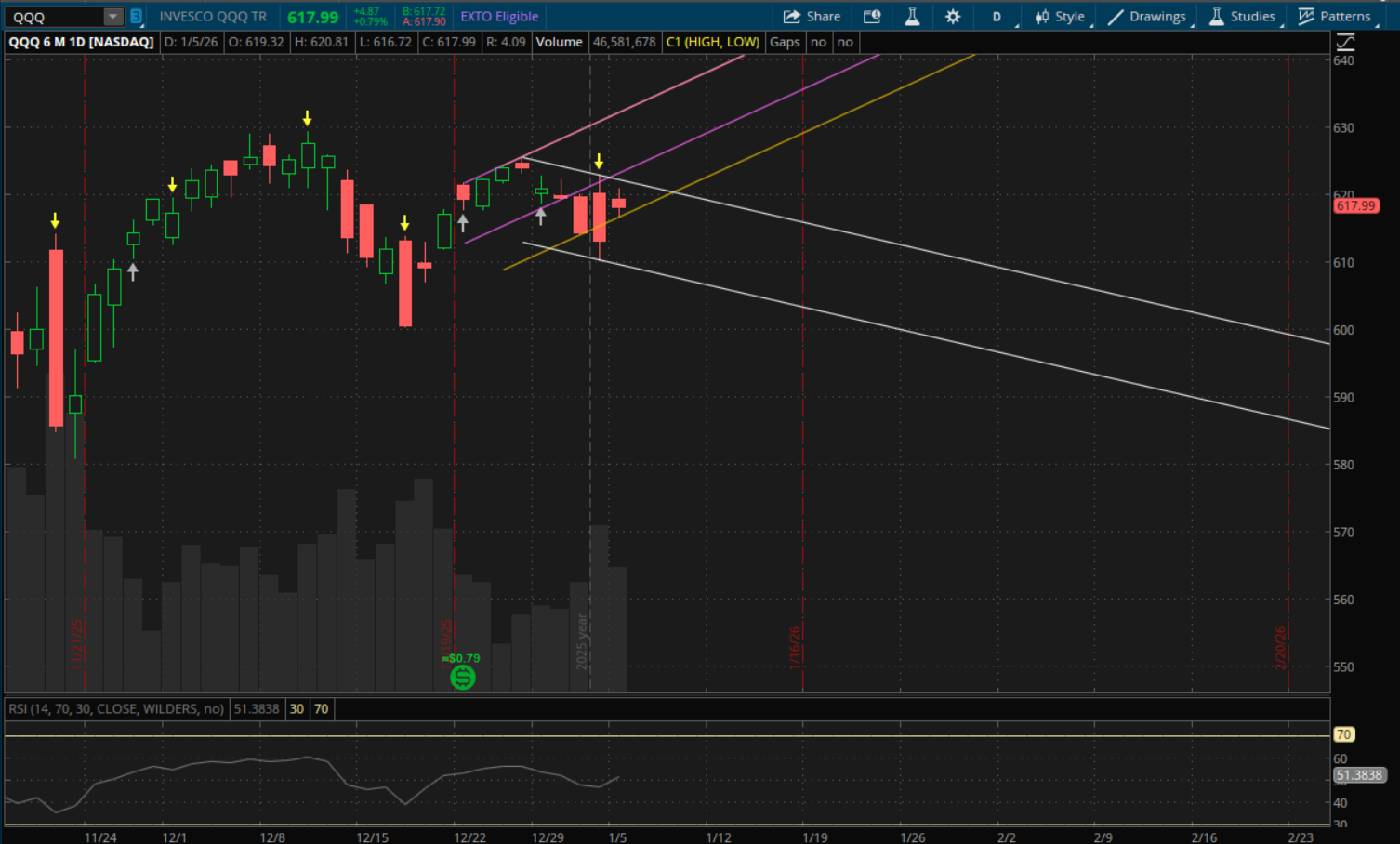
Task: Click the RSI study title label
Action: point(116,709)
